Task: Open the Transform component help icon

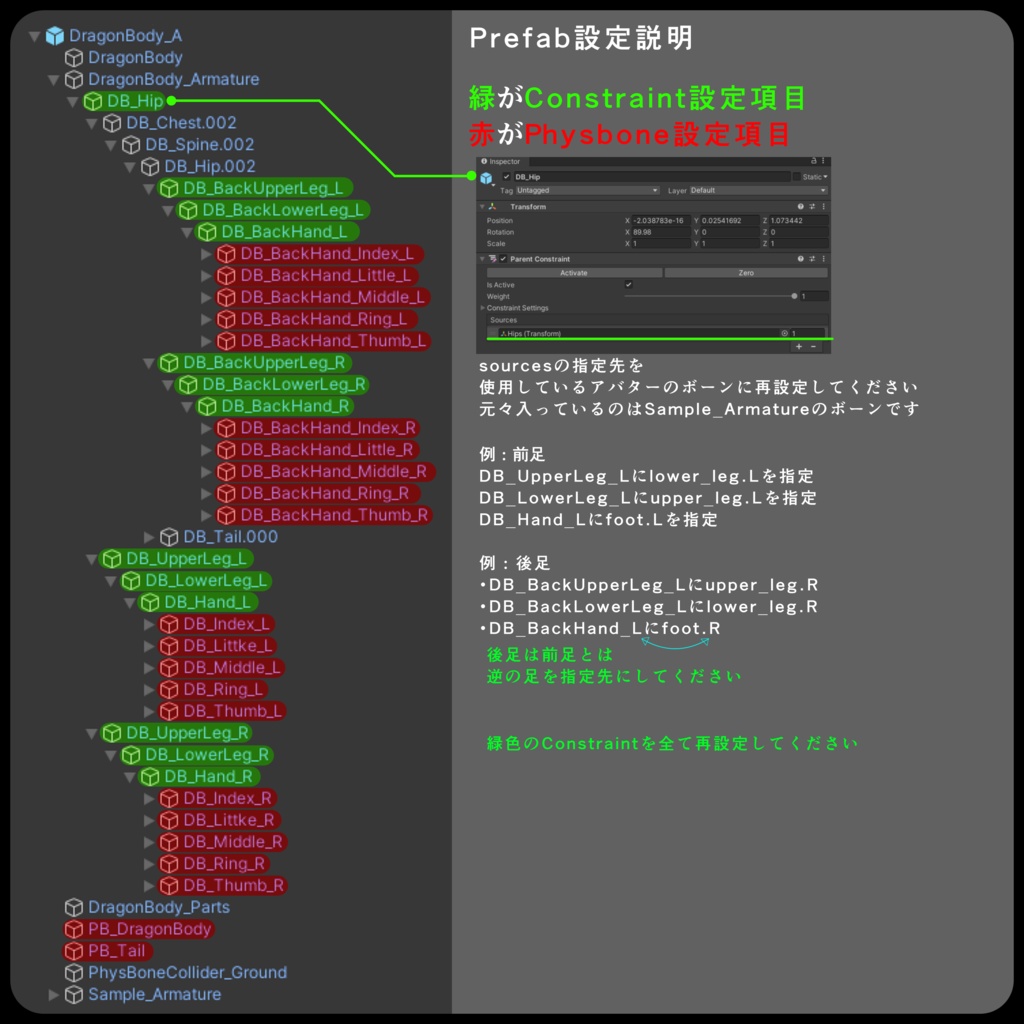Action: 801,206
